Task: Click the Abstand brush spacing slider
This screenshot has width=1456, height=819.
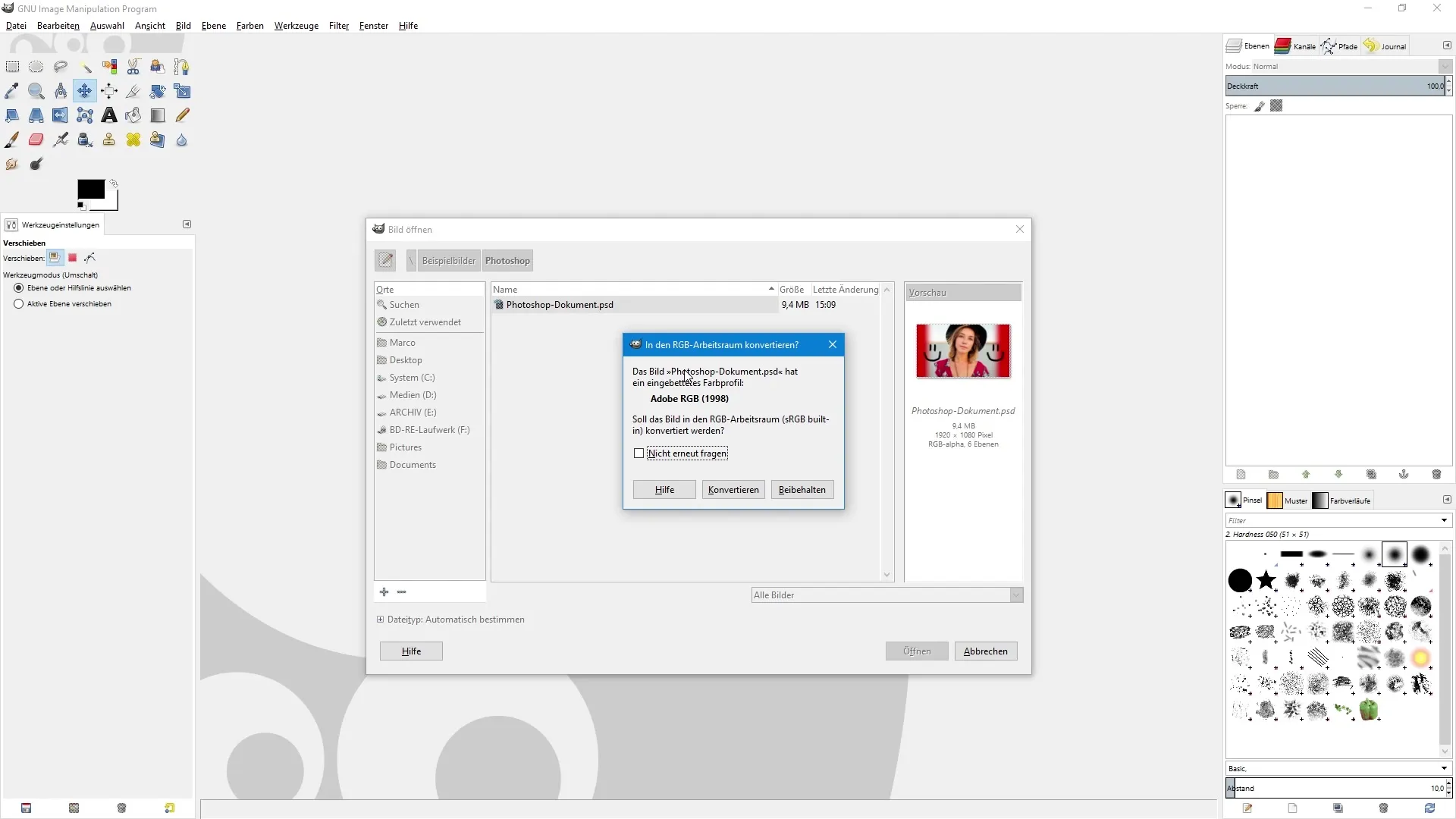Action: coord(1335,789)
